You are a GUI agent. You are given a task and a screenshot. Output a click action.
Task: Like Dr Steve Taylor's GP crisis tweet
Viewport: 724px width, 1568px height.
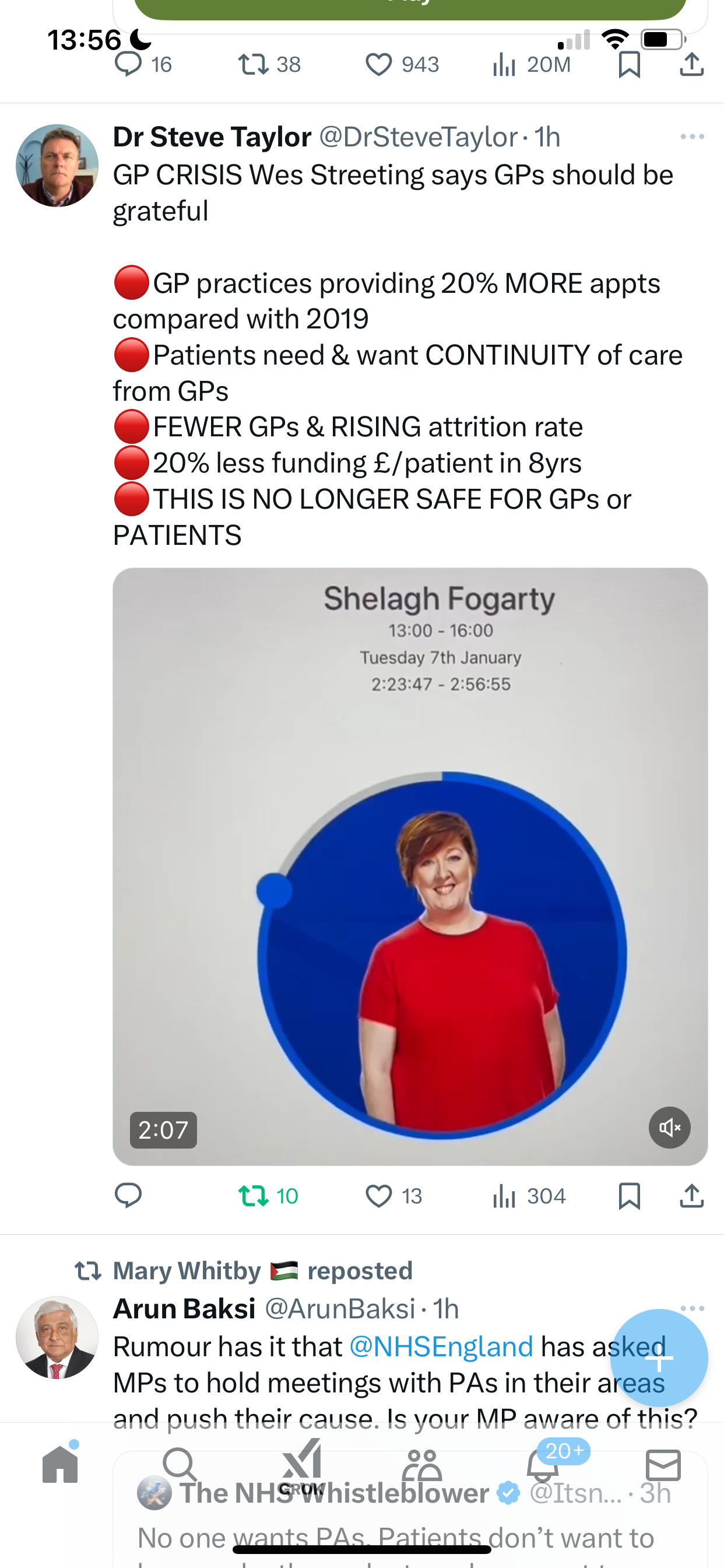pos(393,1195)
